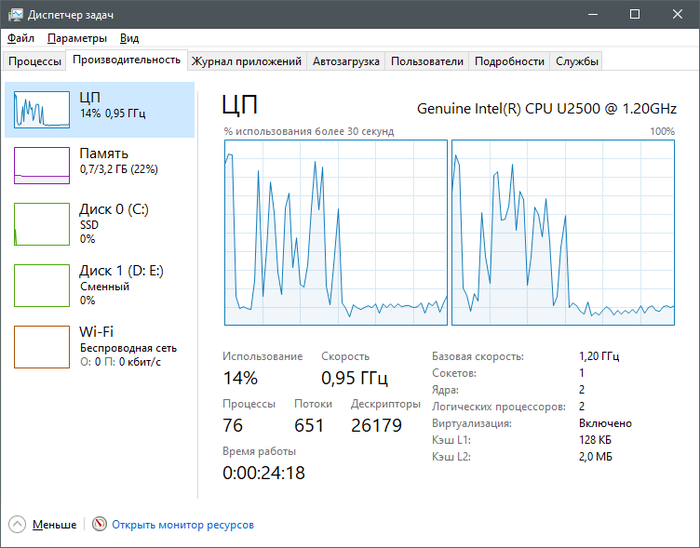Switch to the Процессы tab

pyautogui.click(x=35, y=61)
